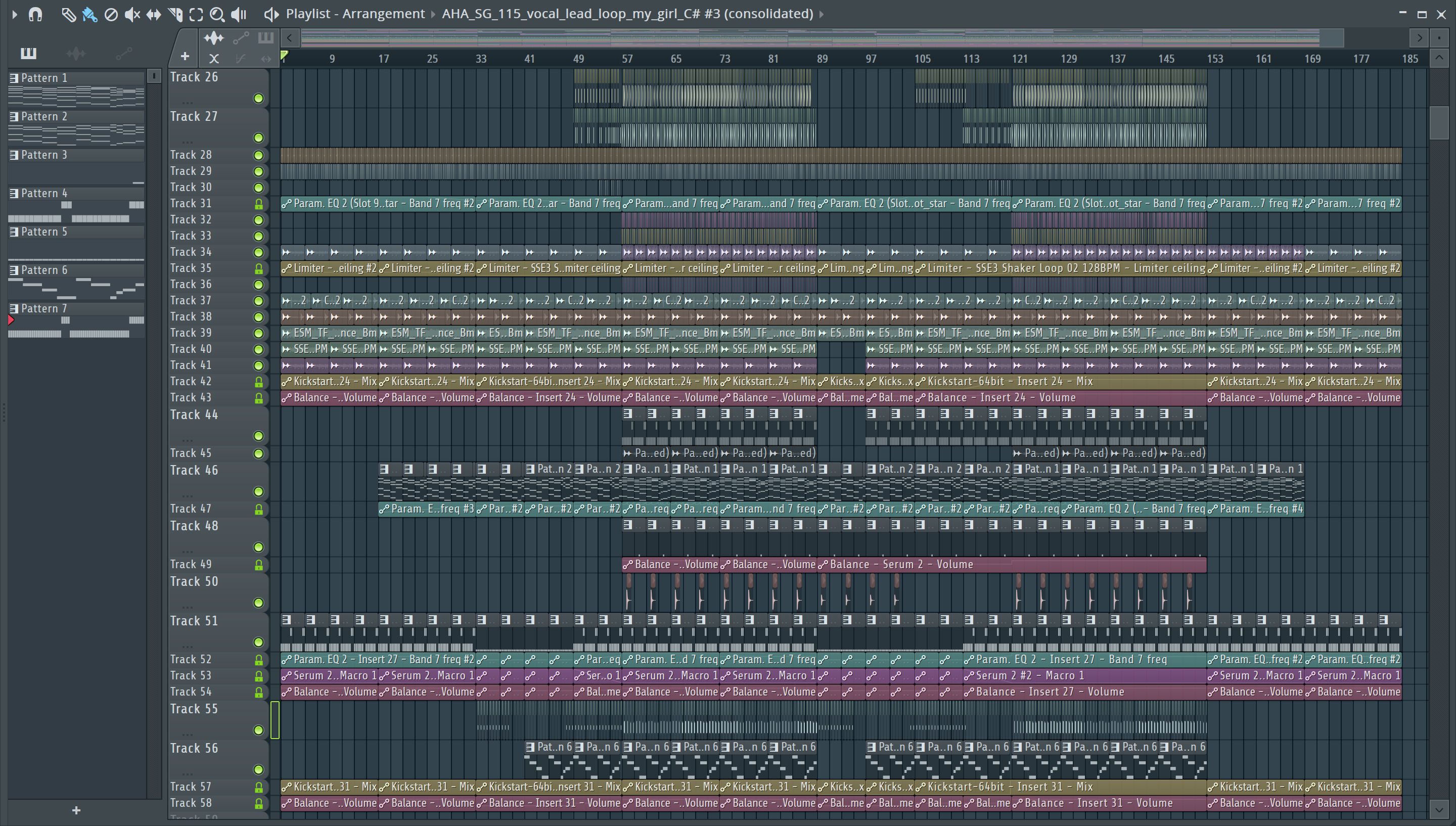Viewport: 1456px width, 826px height.
Task: Show audio clips in the picker panel
Action: pos(76,53)
